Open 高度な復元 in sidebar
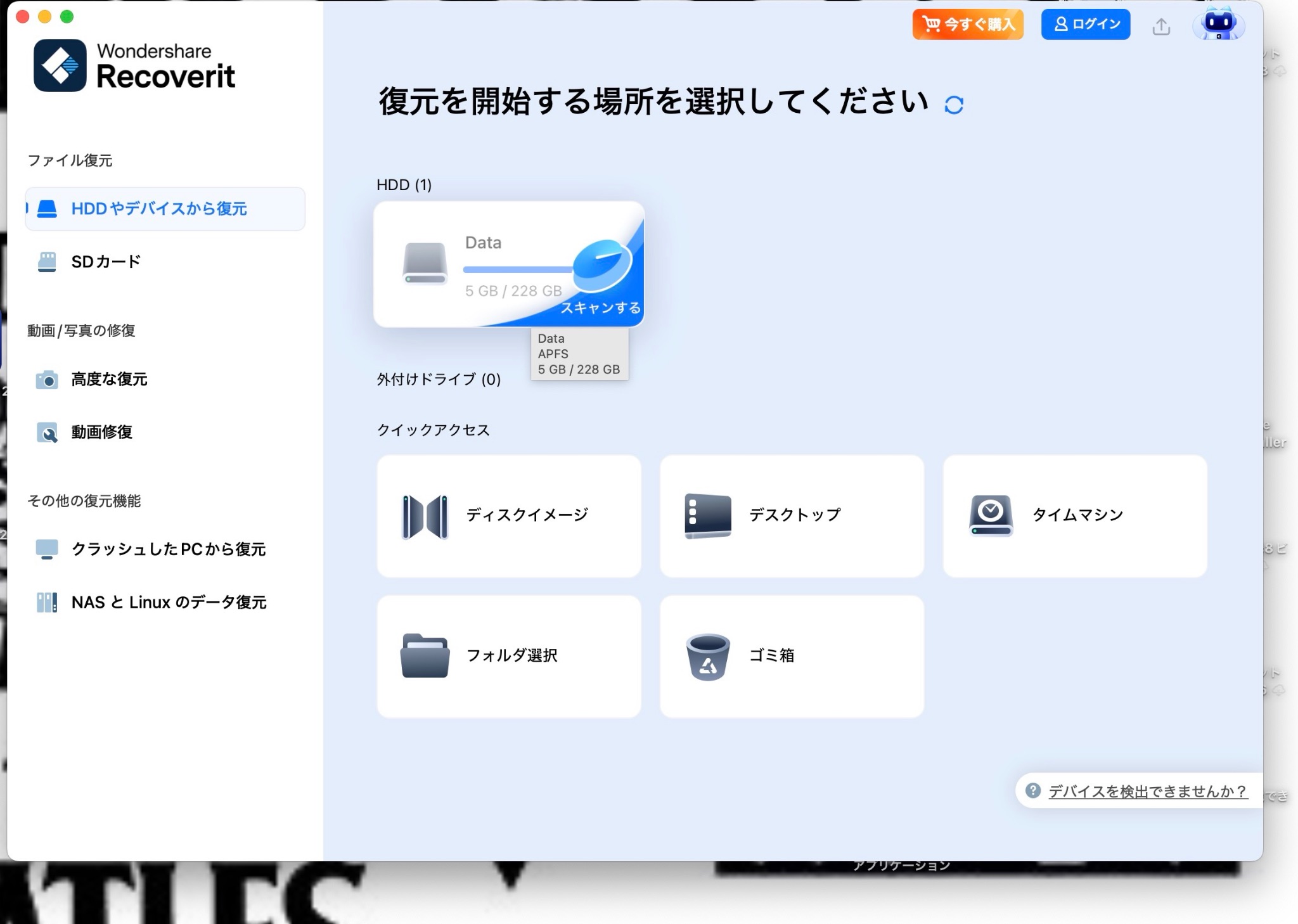 [x=165, y=379]
